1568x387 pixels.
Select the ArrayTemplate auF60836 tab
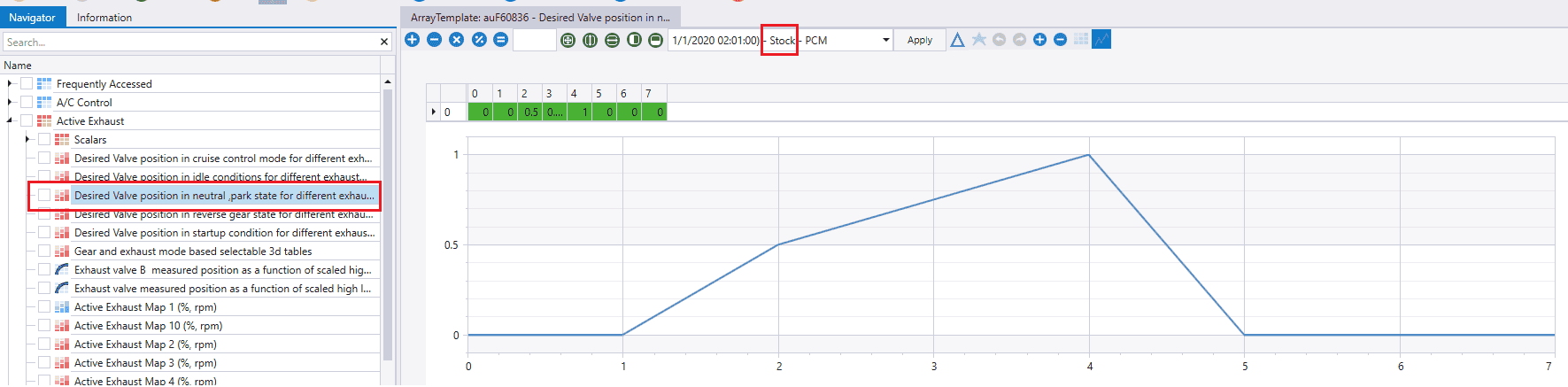540,17
